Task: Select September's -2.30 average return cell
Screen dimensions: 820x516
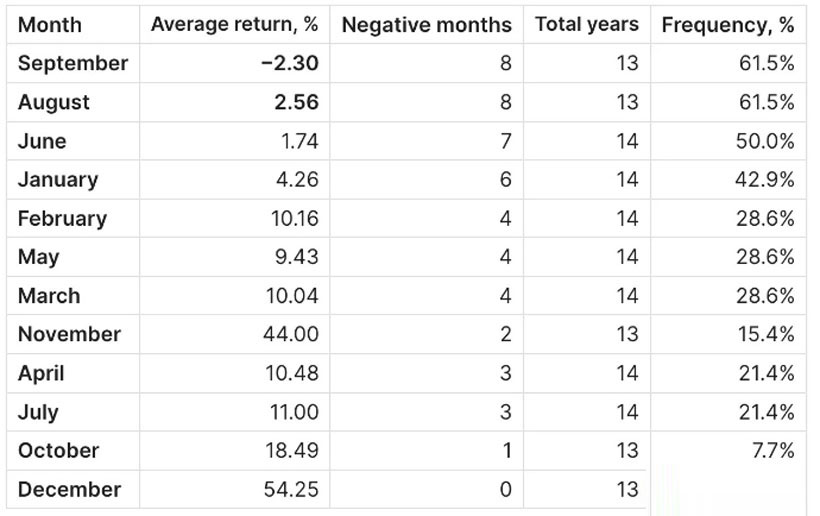Action: click(289, 64)
